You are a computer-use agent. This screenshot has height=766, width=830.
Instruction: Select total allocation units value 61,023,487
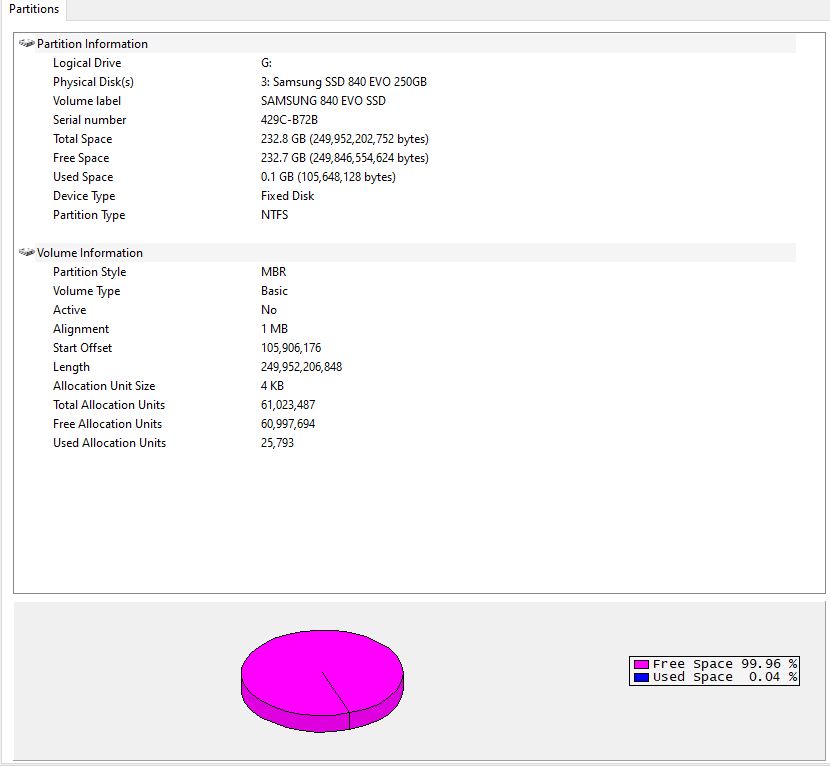click(288, 405)
